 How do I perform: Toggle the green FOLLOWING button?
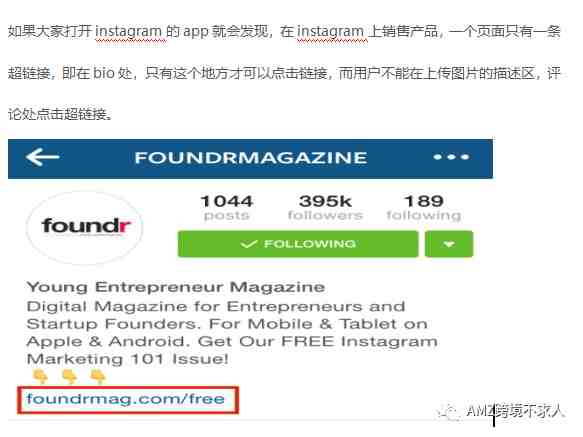tap(298, 244)
